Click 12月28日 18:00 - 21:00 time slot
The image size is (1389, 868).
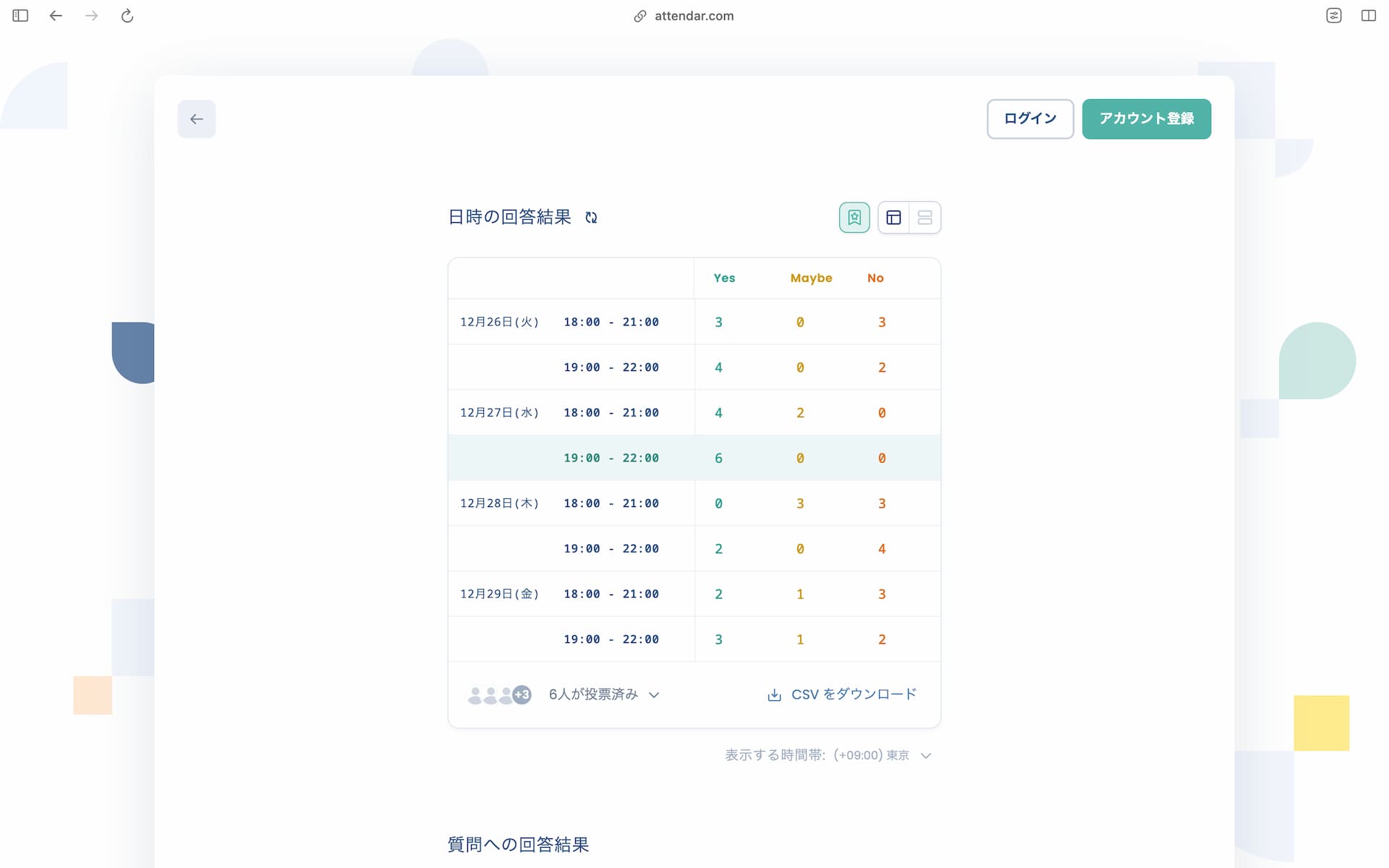click(611, 503)
